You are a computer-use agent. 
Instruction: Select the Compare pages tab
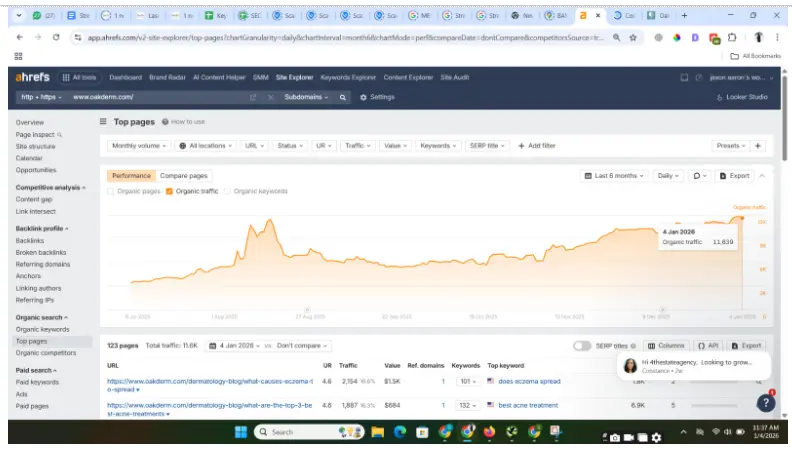tap(184, 176)
